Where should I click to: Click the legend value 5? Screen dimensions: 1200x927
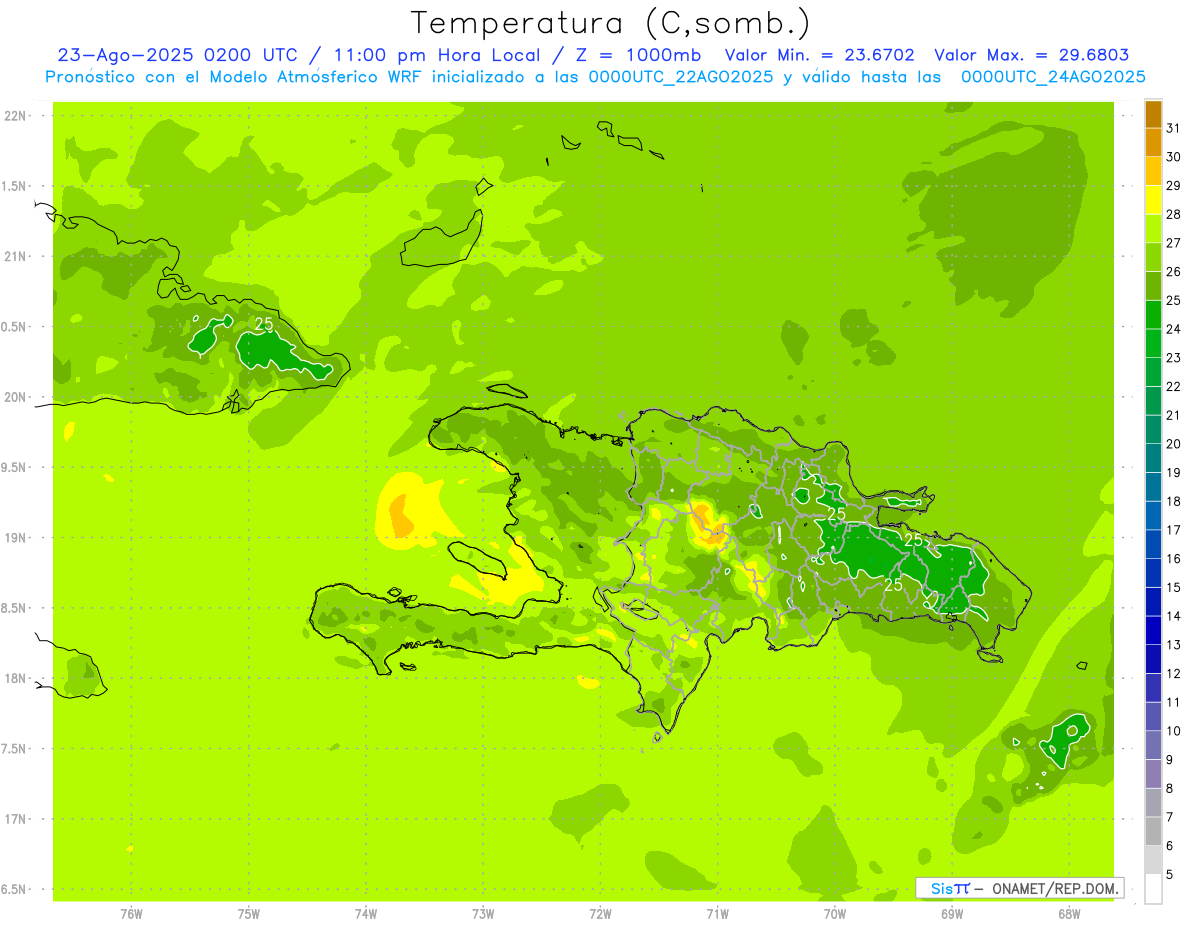1170,875
